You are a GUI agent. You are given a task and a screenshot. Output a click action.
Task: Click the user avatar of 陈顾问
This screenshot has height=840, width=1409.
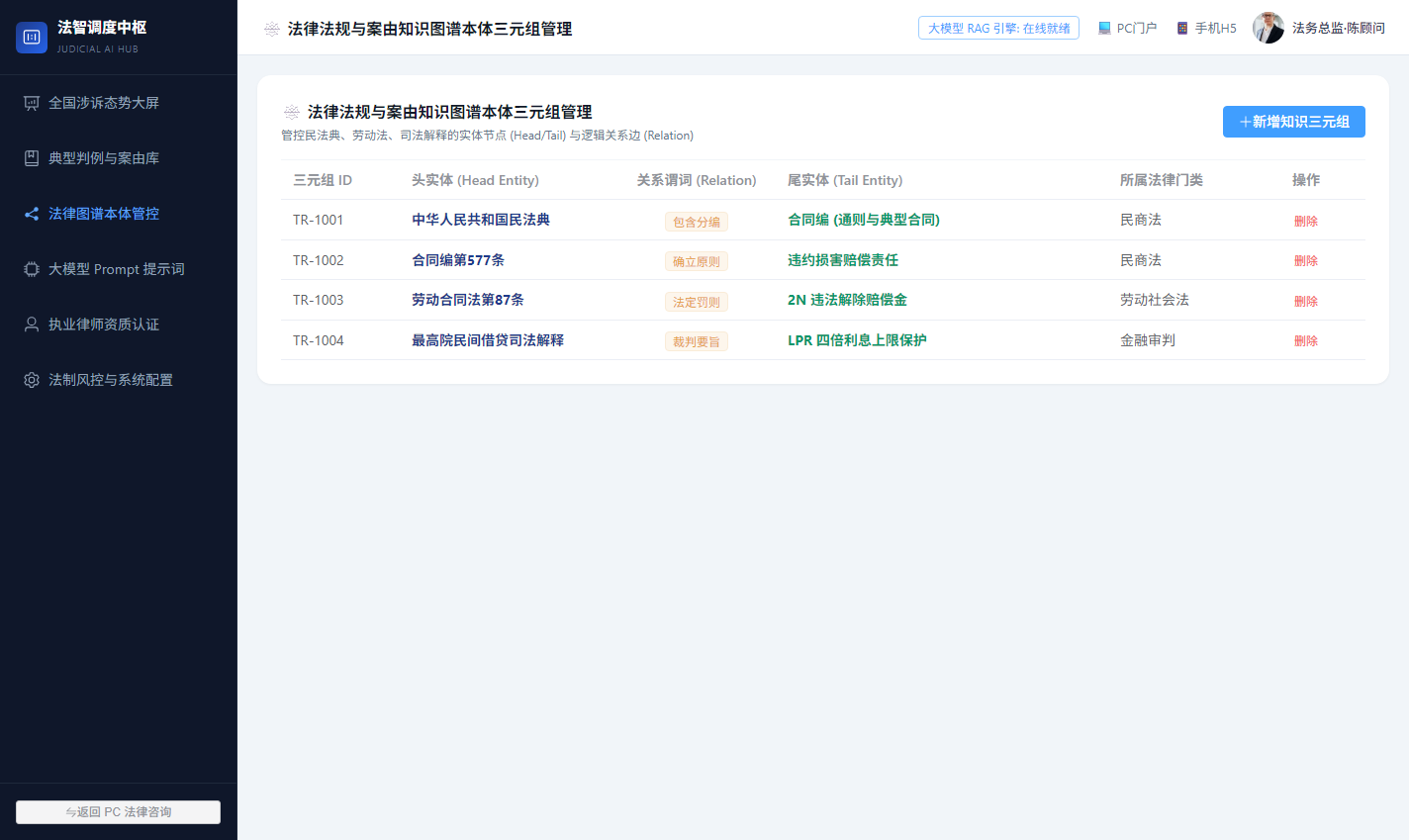click(1268, 28)
